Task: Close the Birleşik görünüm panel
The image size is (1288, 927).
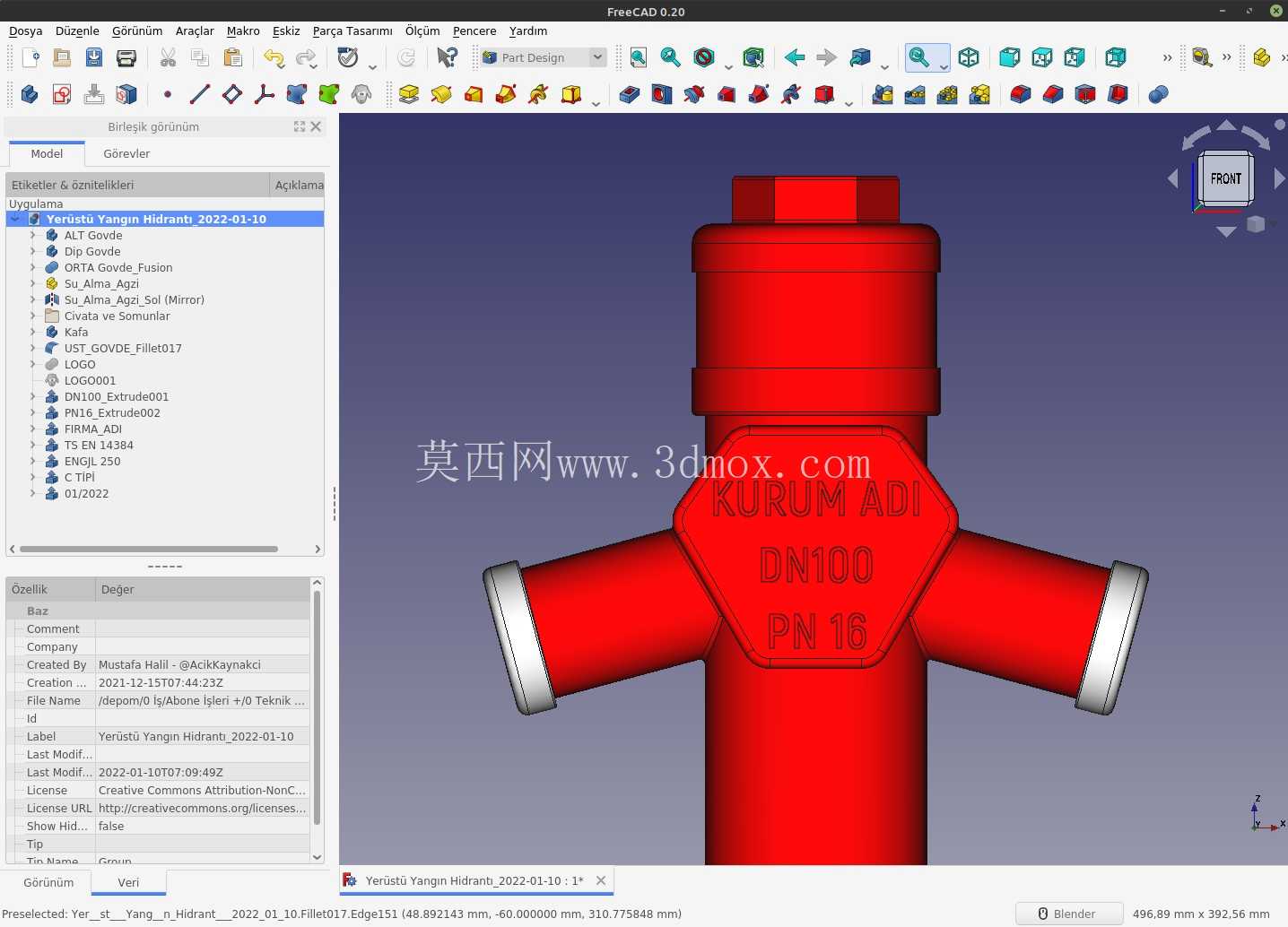Action: point(316,126)
